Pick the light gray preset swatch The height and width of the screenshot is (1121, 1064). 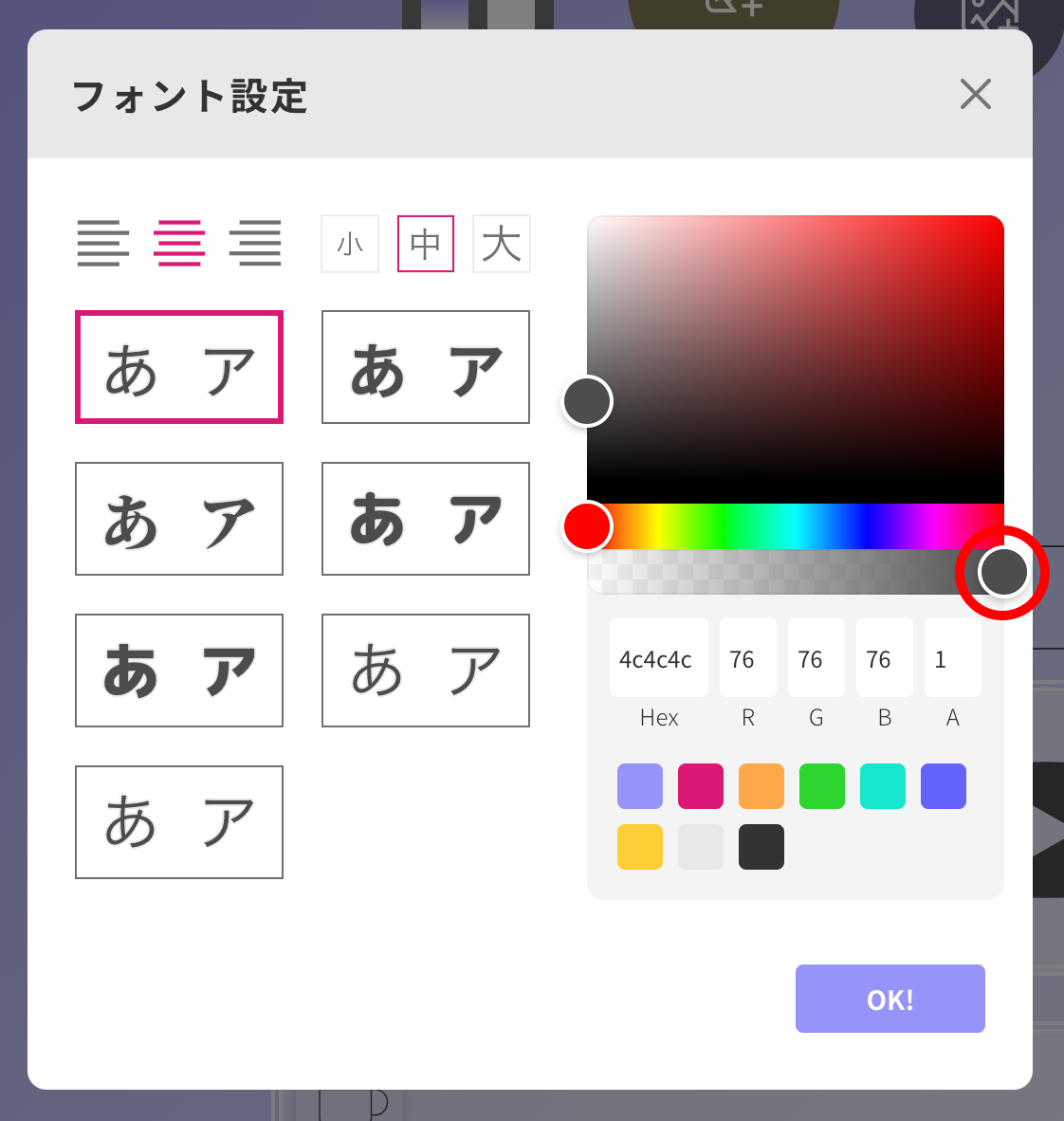click(701, 847)
